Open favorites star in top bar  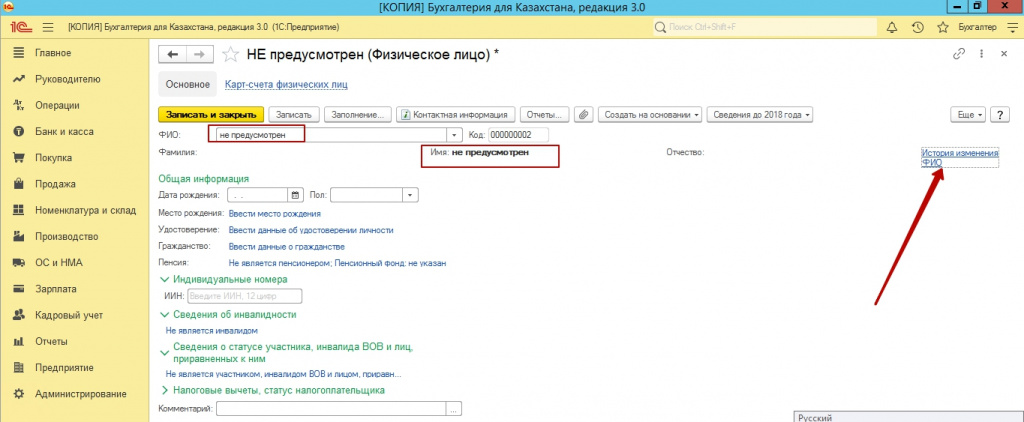pyautogui.click(x=942, y=27)
